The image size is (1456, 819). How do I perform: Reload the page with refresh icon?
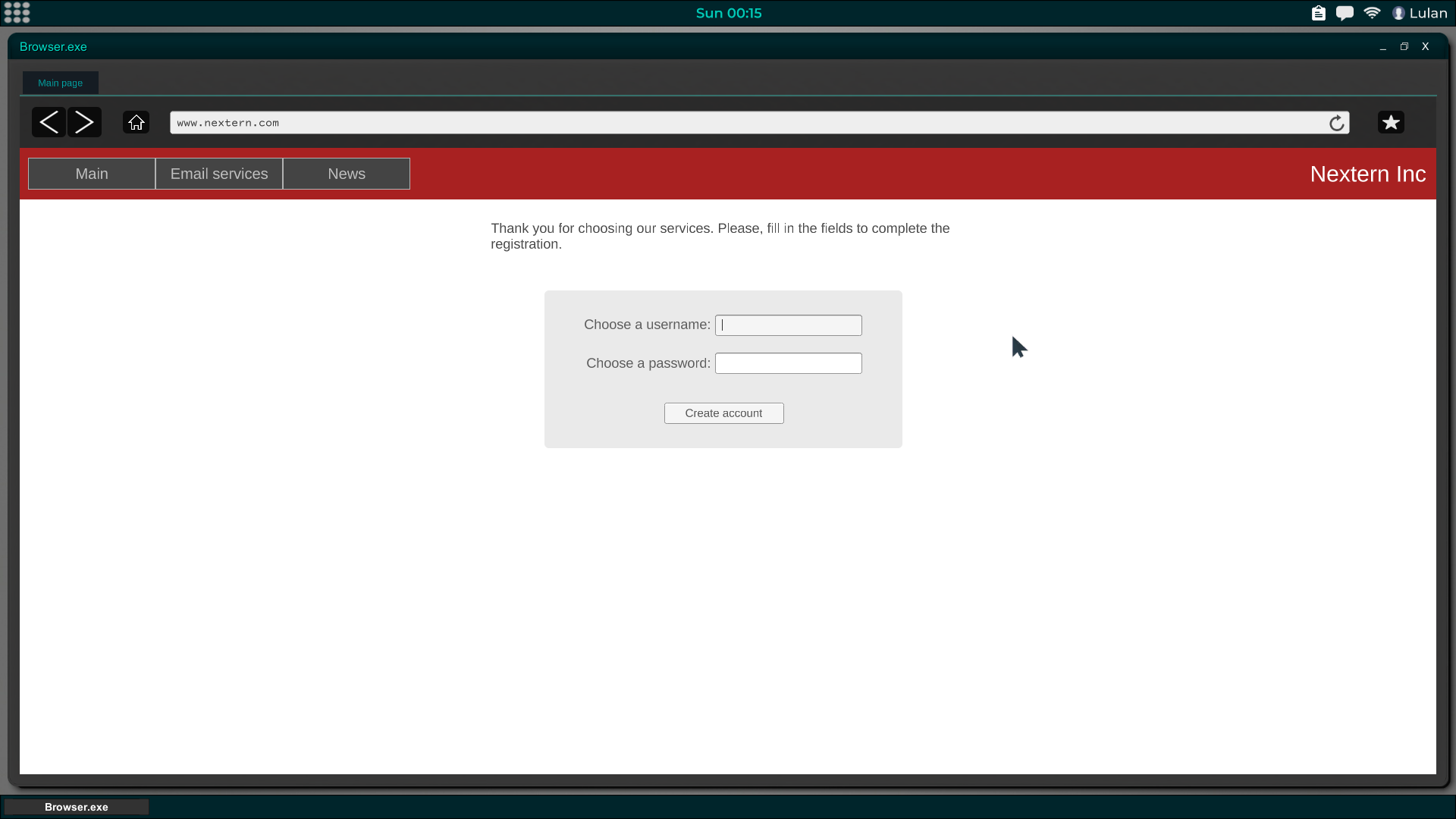[1336, 123]
